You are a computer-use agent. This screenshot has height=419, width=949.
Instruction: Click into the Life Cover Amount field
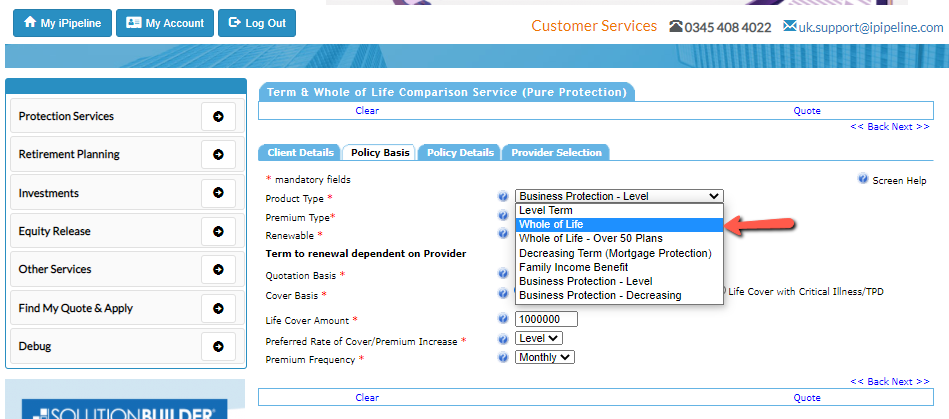(x=546, y=320)
